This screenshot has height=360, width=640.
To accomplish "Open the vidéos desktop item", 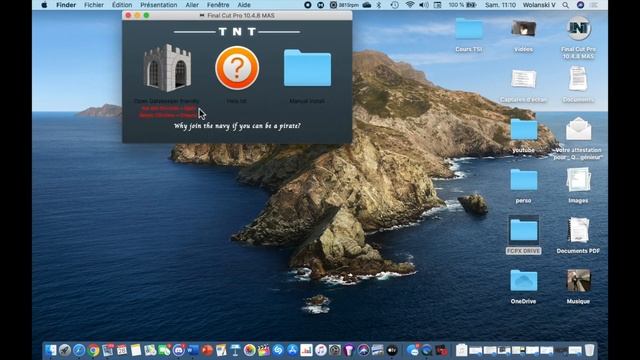I will (523, 29).
